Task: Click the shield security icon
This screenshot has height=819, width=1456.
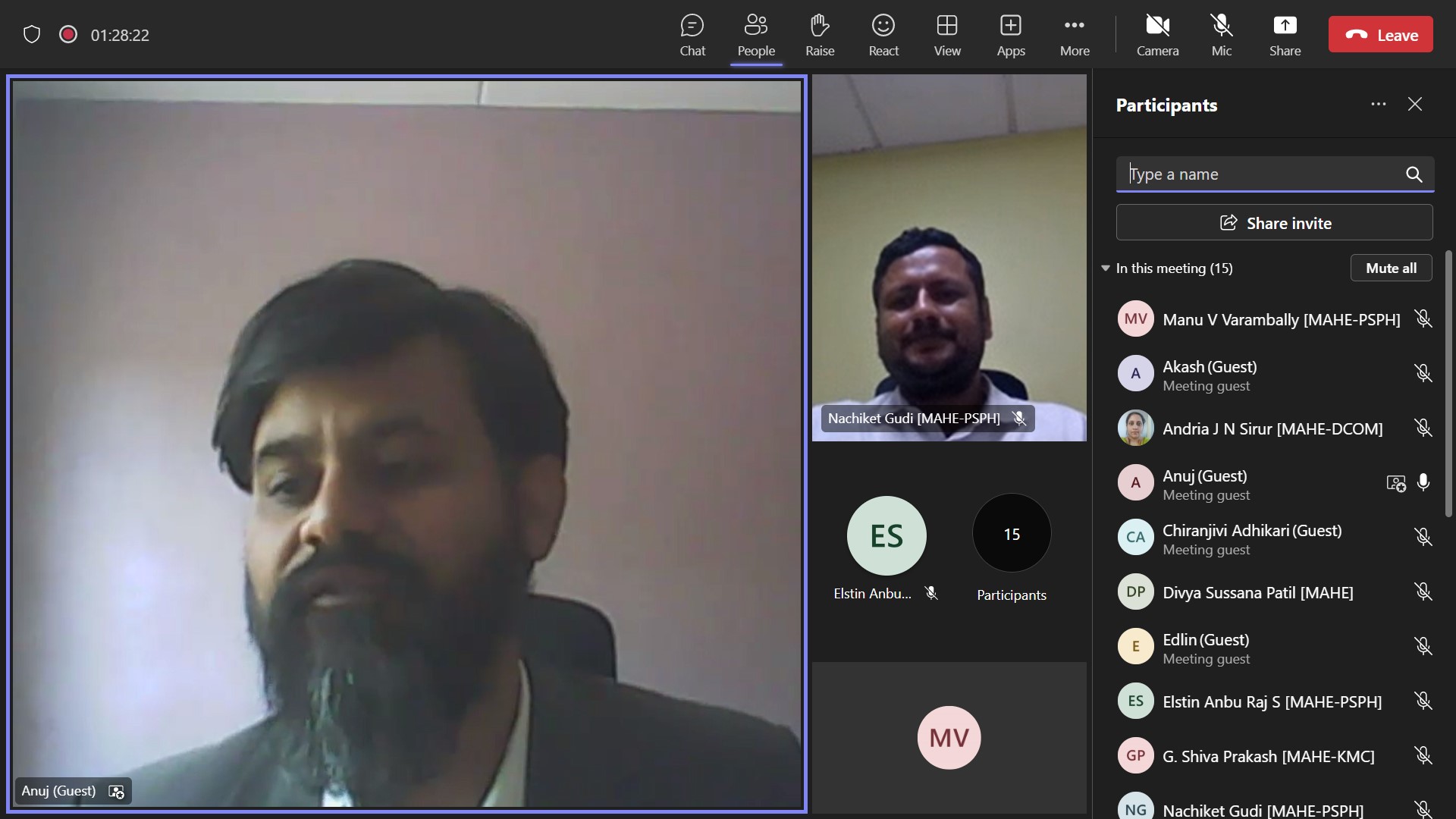Action: tap(32, 34)
